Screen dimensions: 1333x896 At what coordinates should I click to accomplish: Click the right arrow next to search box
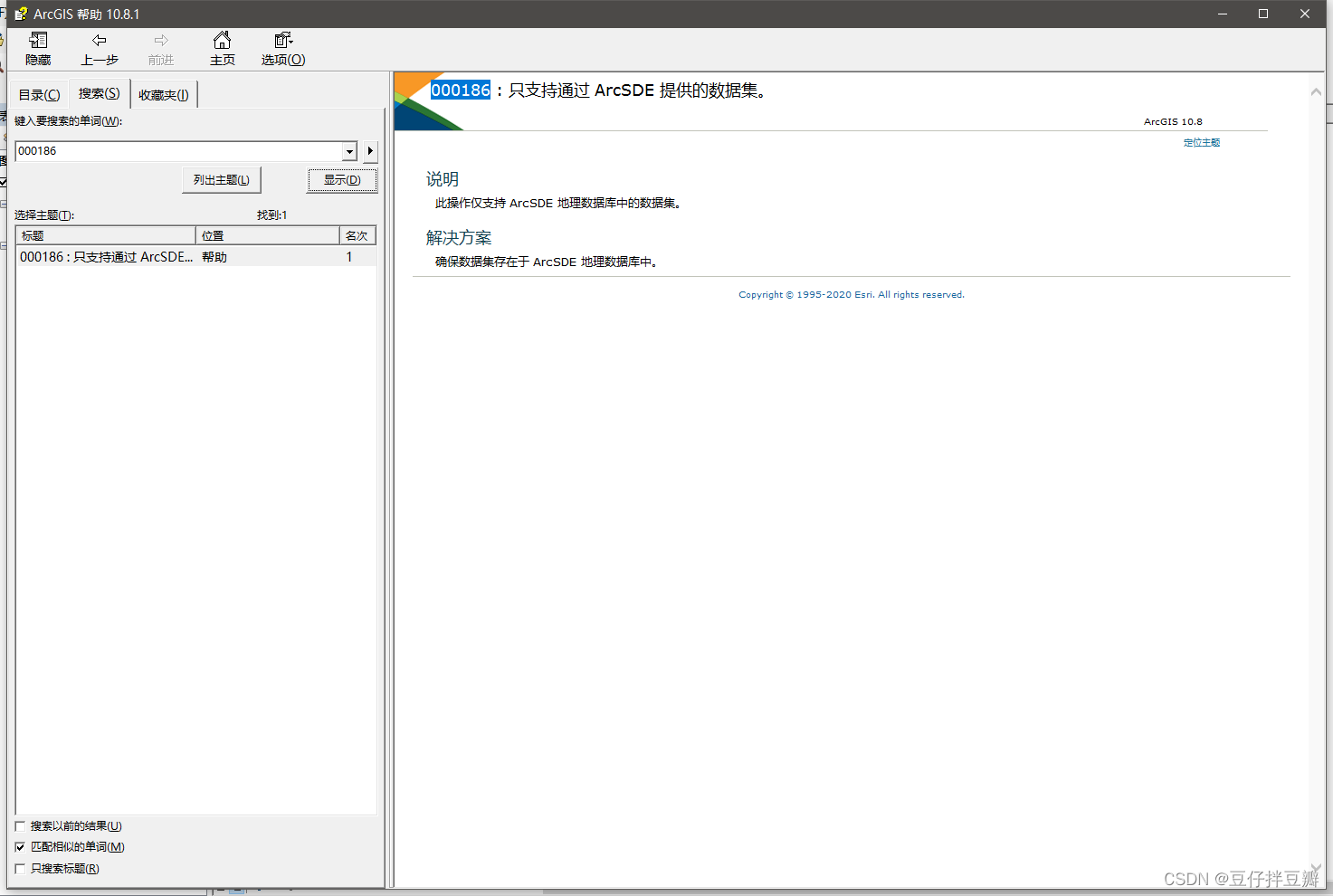(369, 151)
